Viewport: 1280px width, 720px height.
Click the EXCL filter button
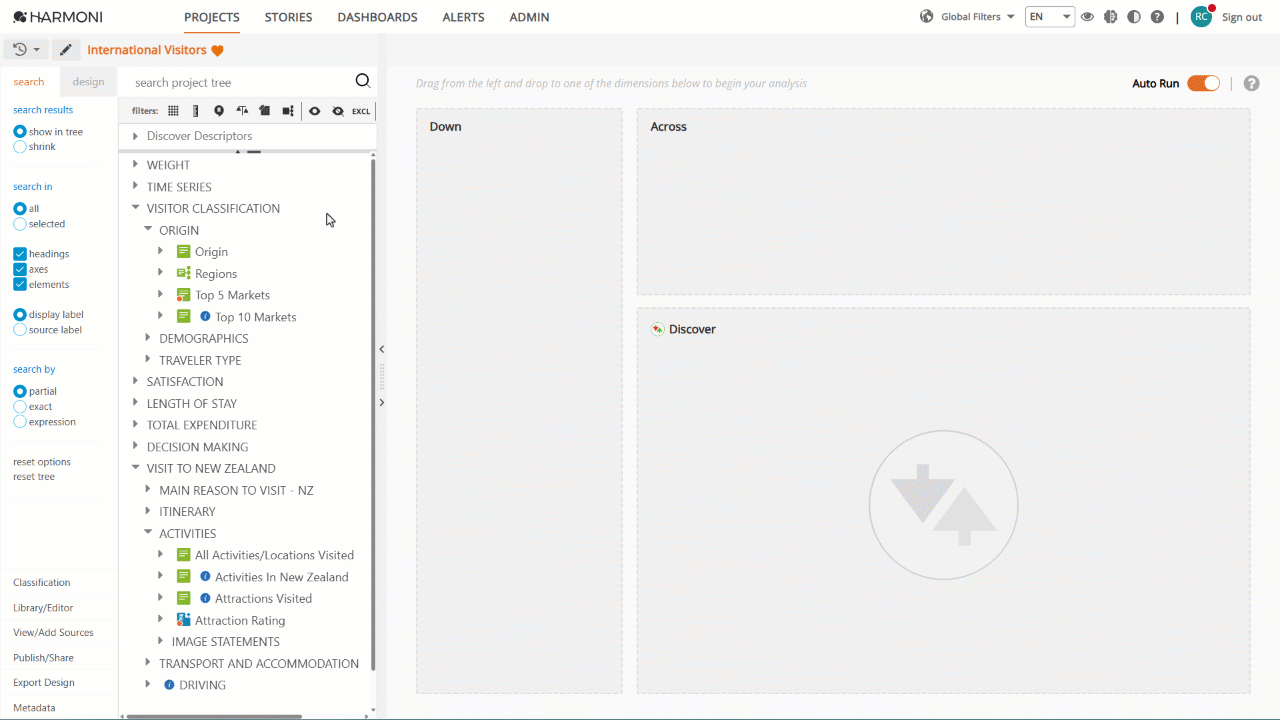[x=361, y=111]
